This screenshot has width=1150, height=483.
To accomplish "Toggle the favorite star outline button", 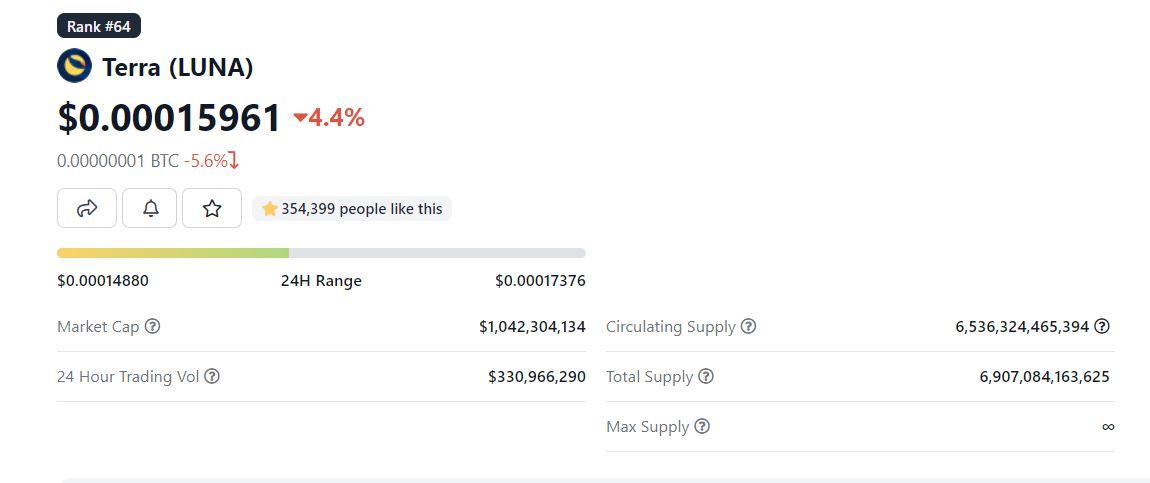I will click(212, 208).
